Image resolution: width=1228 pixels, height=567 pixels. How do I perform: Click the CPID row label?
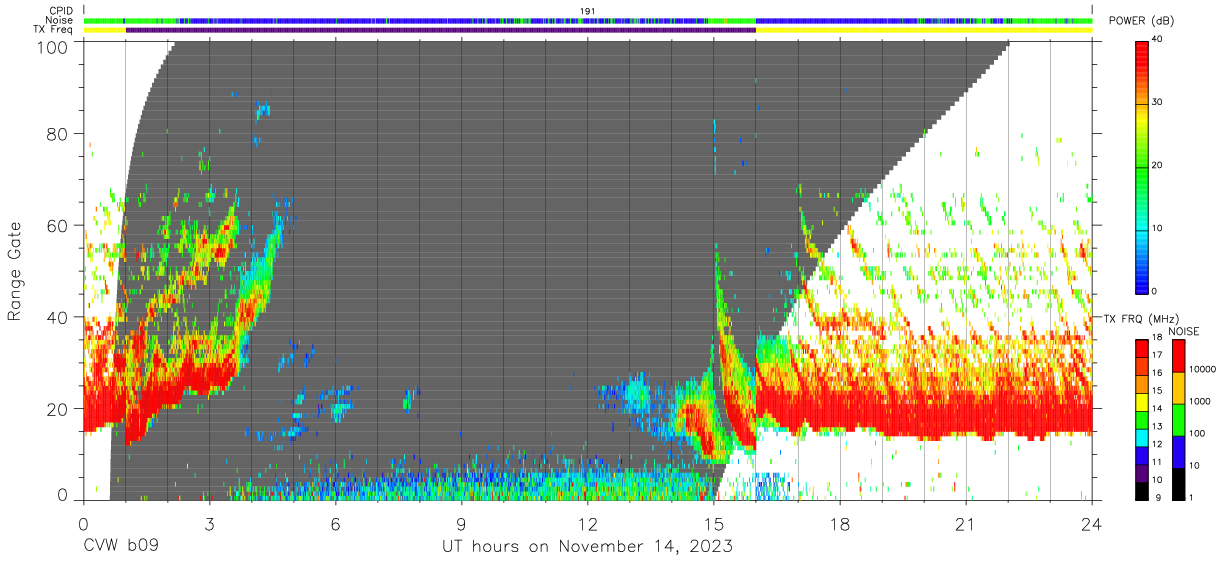(60, 11)
